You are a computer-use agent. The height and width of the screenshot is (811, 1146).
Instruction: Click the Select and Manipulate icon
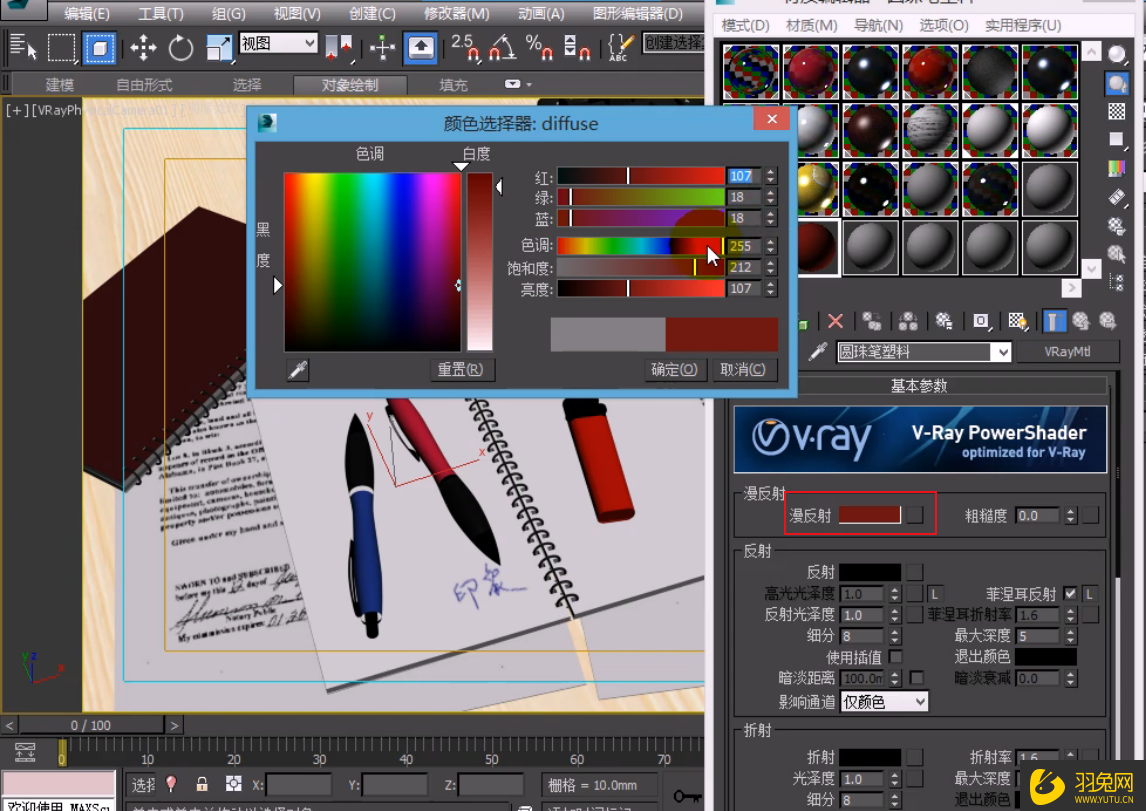[x=382, y=48]
